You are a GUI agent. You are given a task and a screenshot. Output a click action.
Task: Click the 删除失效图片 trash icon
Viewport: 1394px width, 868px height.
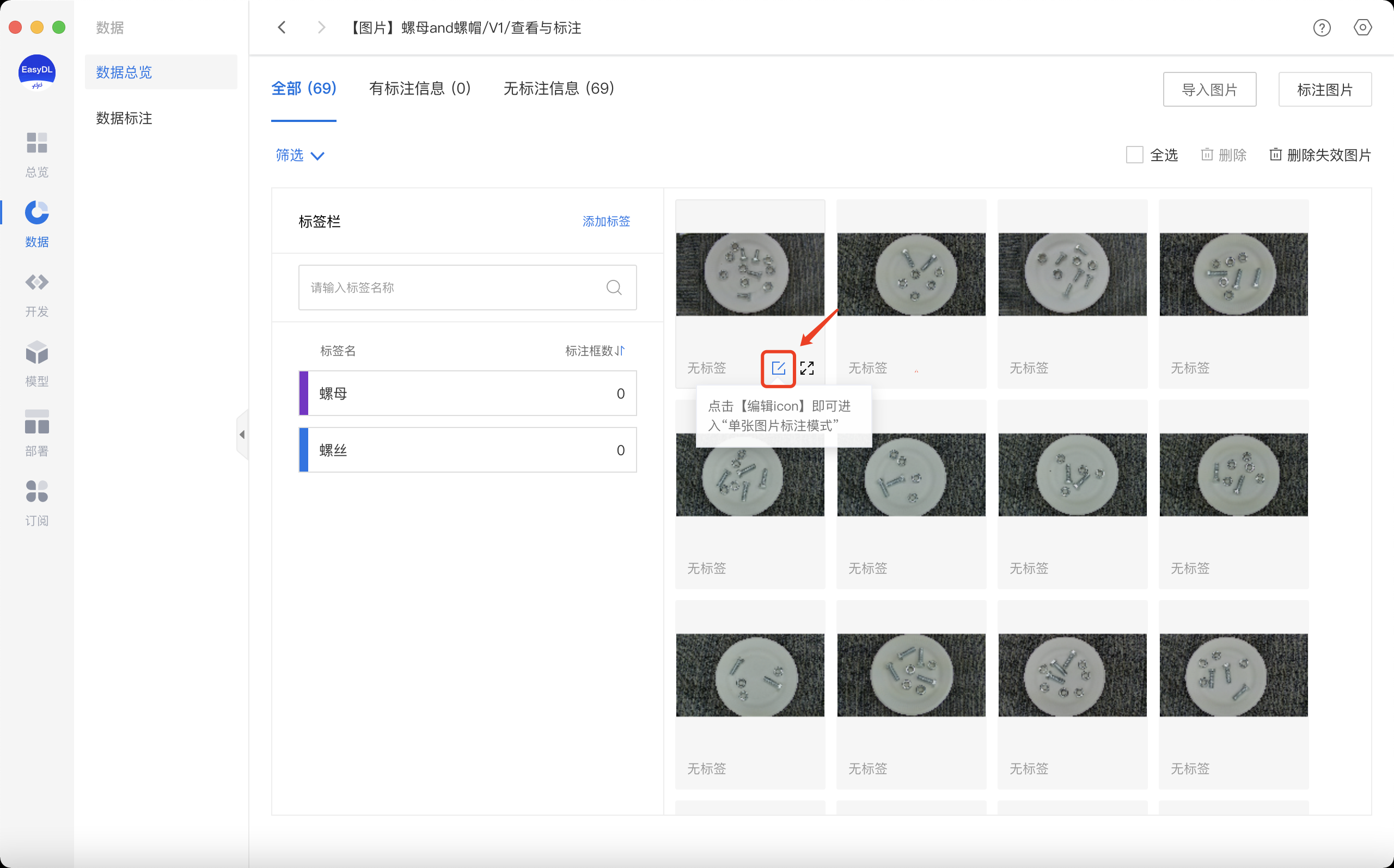pyautogui.click(x=1275, y=155)
